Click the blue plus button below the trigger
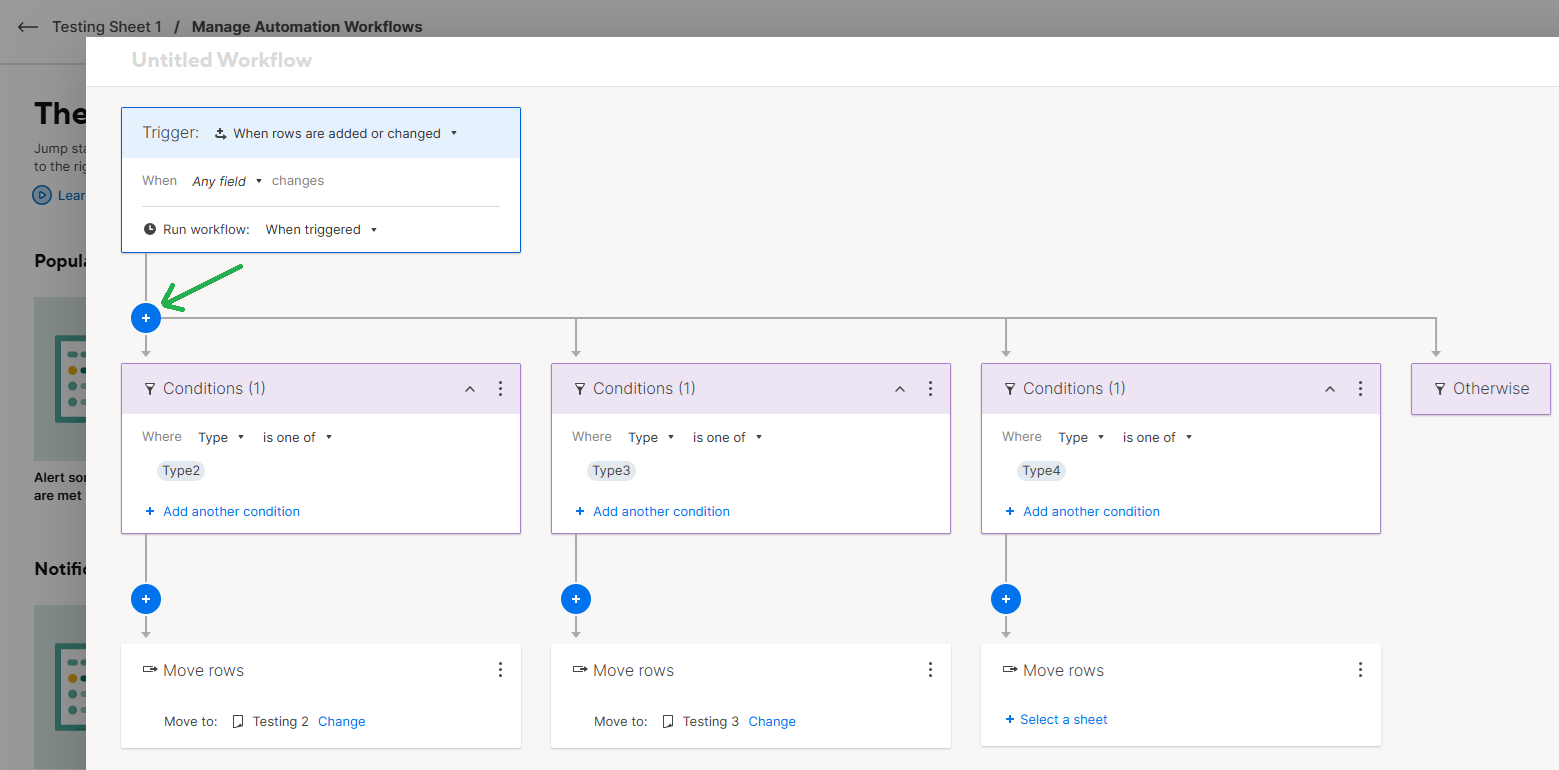 point(146,318)
